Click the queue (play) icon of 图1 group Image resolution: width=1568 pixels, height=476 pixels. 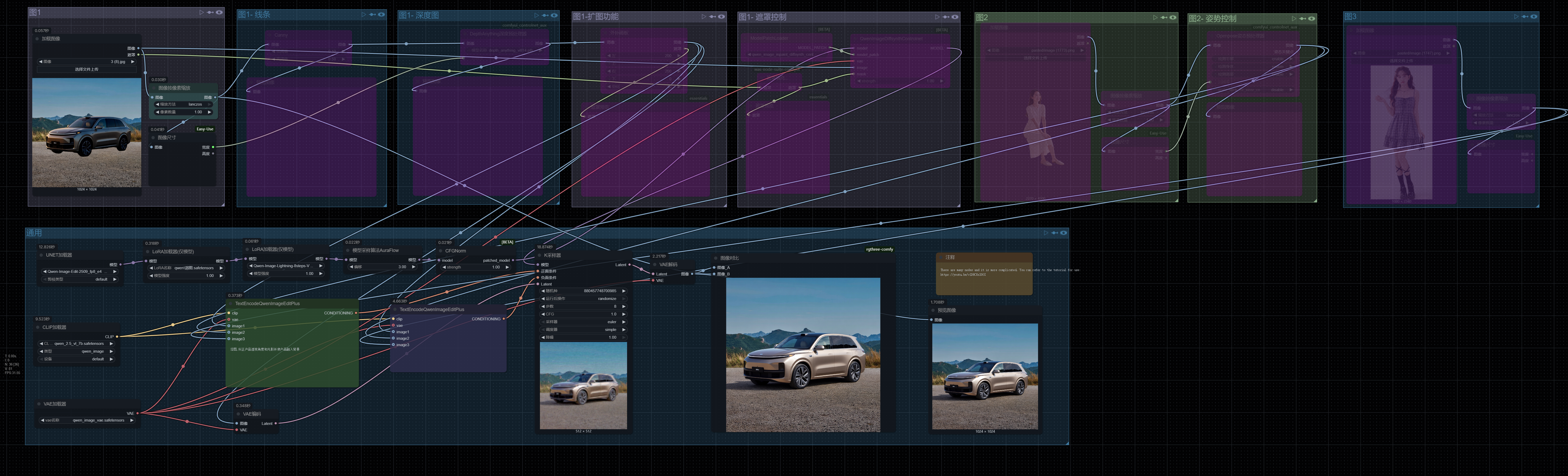coord(201,12)
